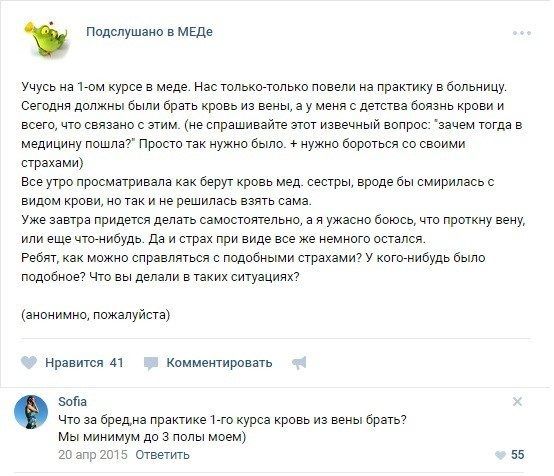Like Sofia's comment with the heart icon
This screenshot has width=554, height=476.
pos(500,455)
